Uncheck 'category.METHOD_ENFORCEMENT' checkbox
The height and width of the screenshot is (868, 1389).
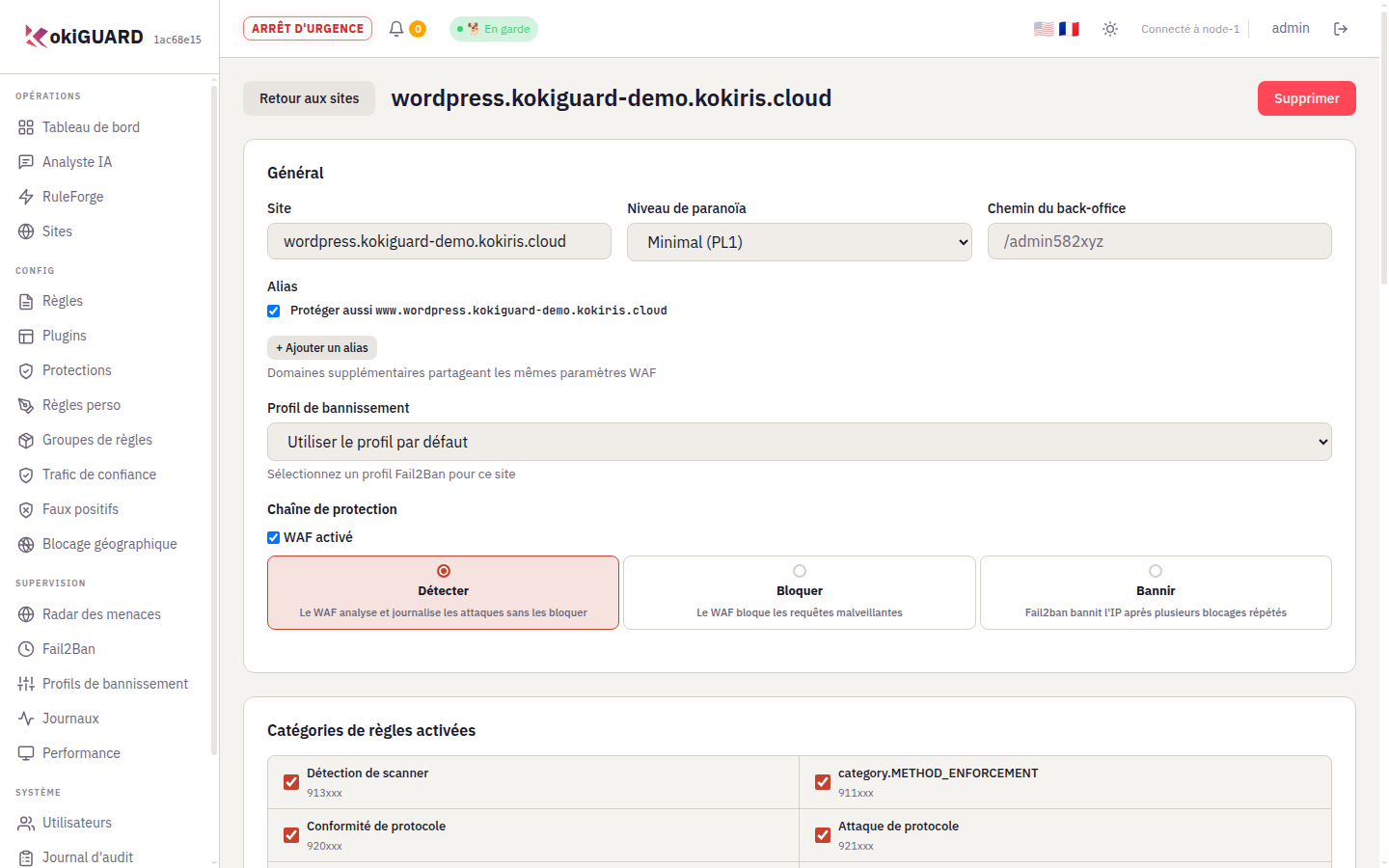823,782
